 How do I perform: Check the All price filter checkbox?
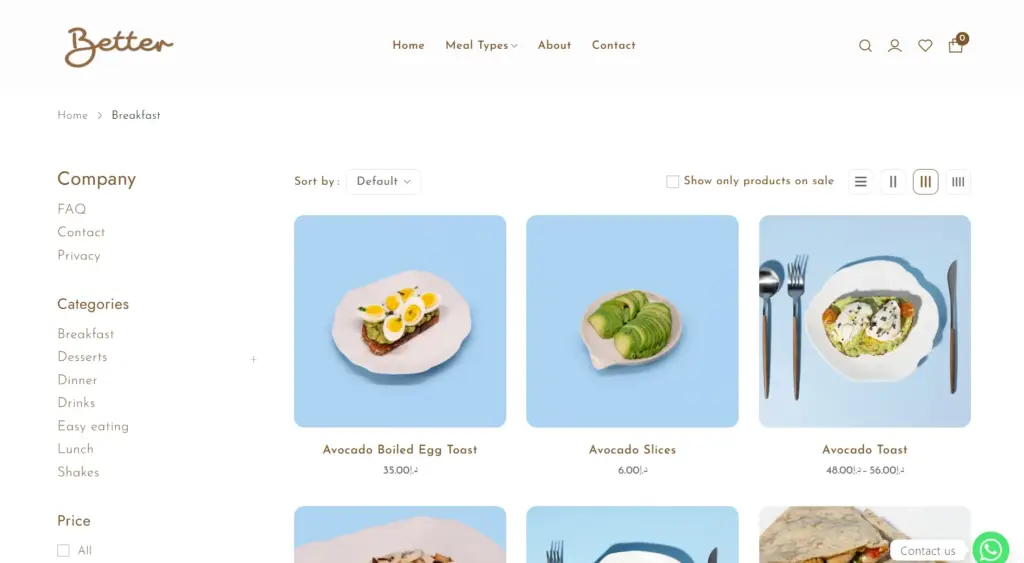click(63, 551)
